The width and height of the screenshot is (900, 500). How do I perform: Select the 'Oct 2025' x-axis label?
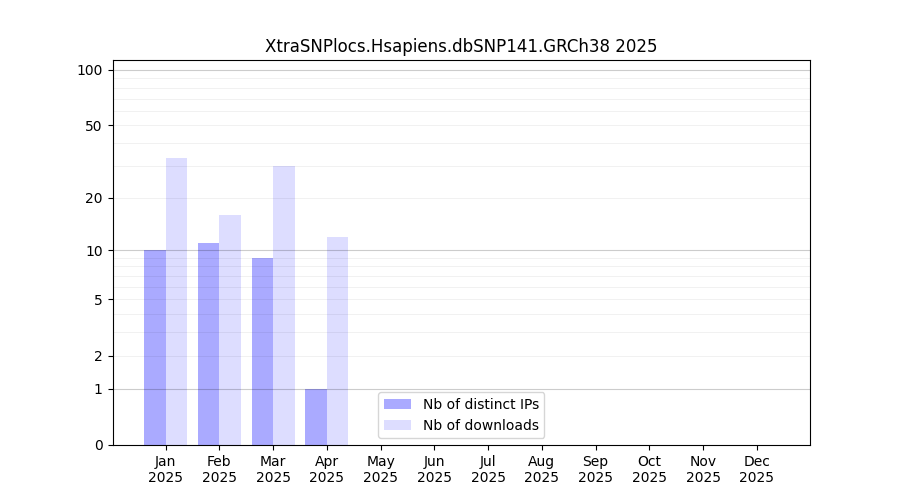[649, 469]
